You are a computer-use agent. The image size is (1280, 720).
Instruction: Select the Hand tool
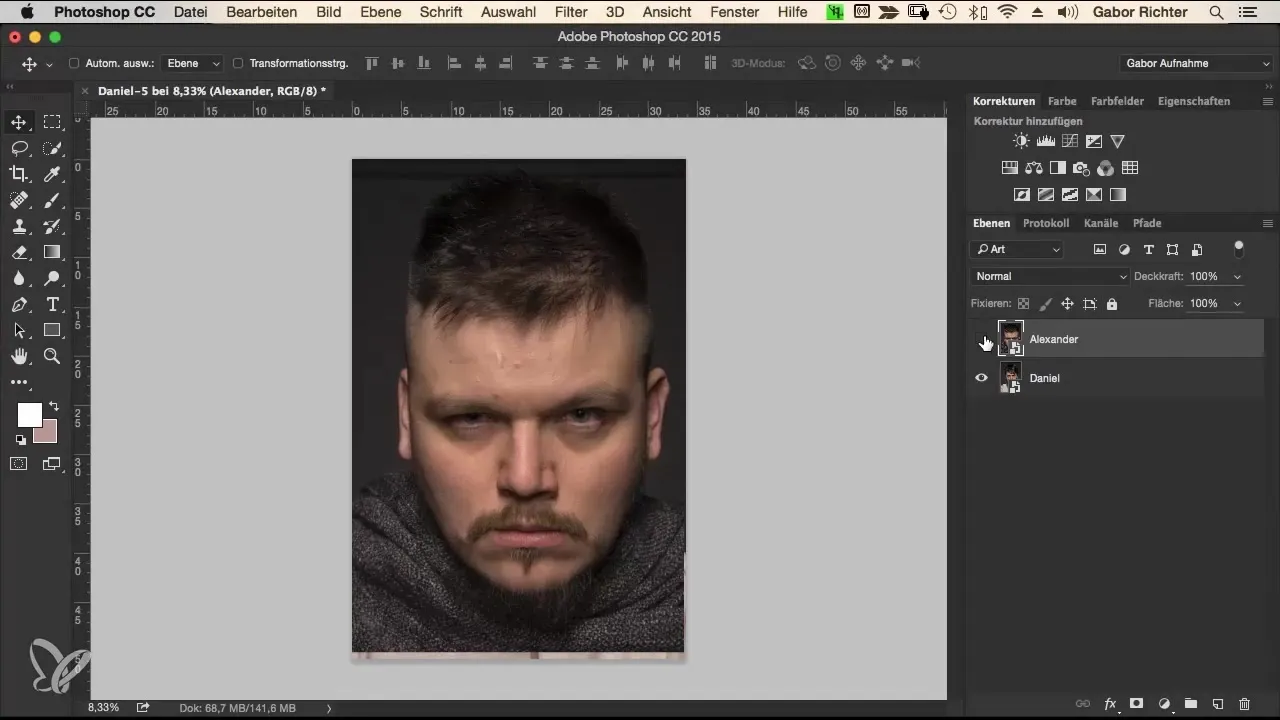(19, 356)
